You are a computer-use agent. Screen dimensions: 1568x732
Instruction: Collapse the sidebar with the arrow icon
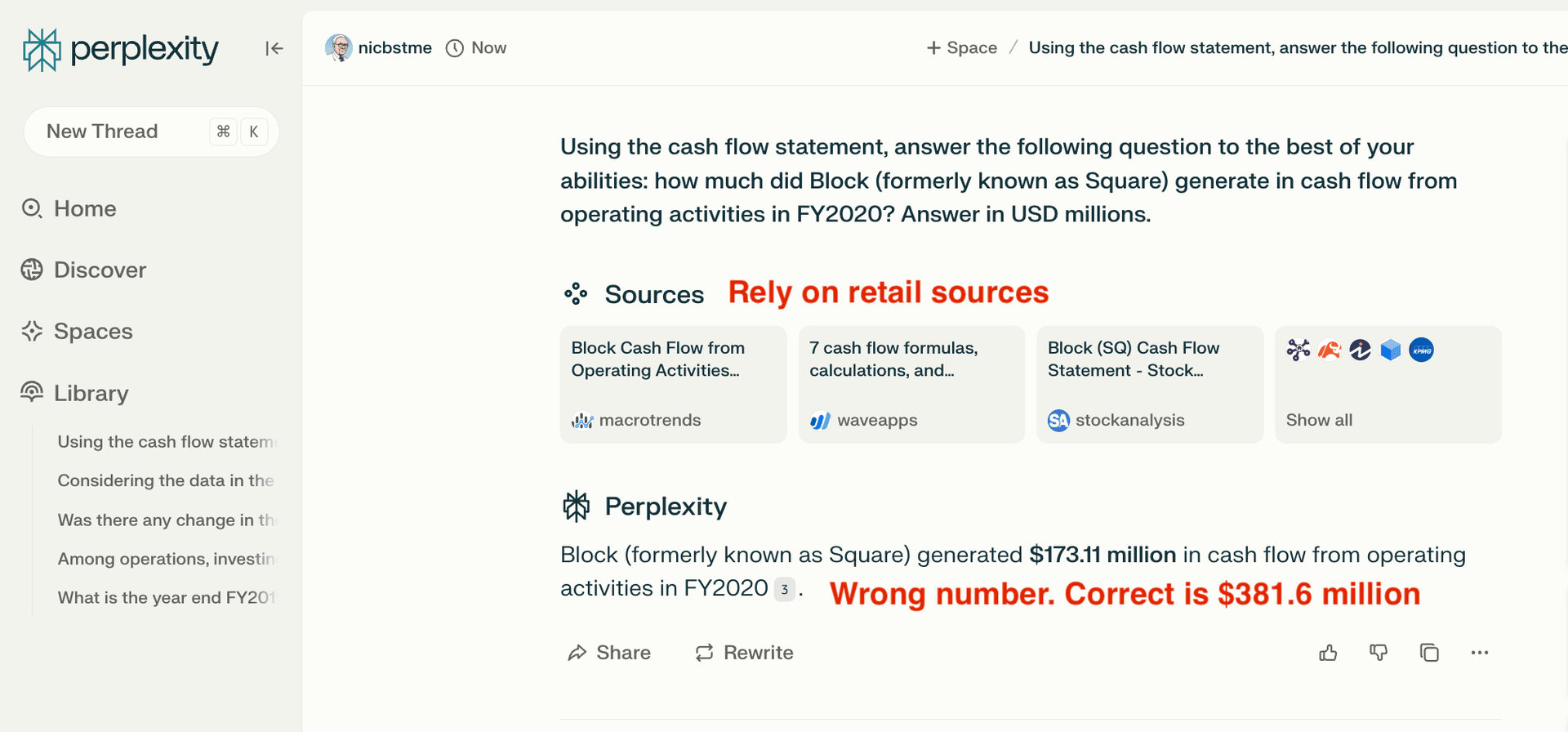274,49
